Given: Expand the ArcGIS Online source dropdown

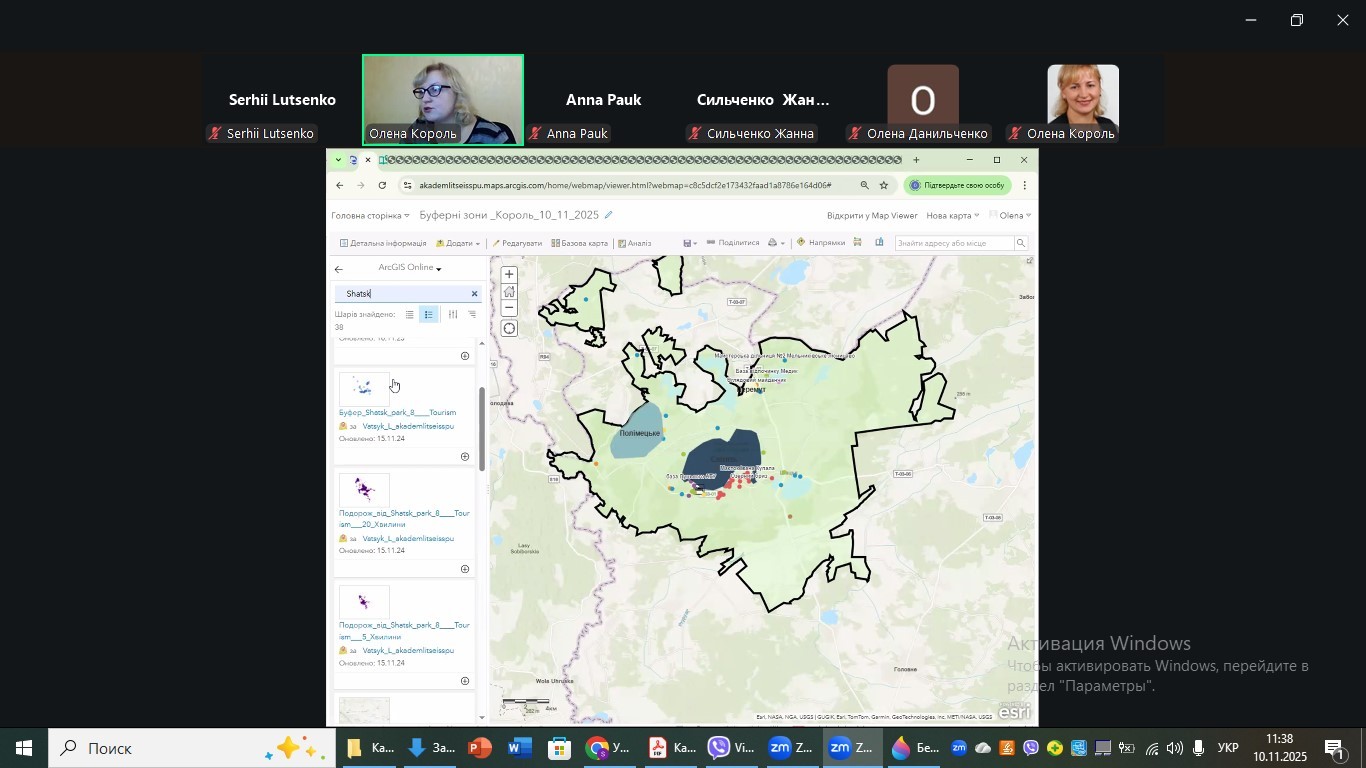Looking at the screenshot, I should tap(409, 268).
